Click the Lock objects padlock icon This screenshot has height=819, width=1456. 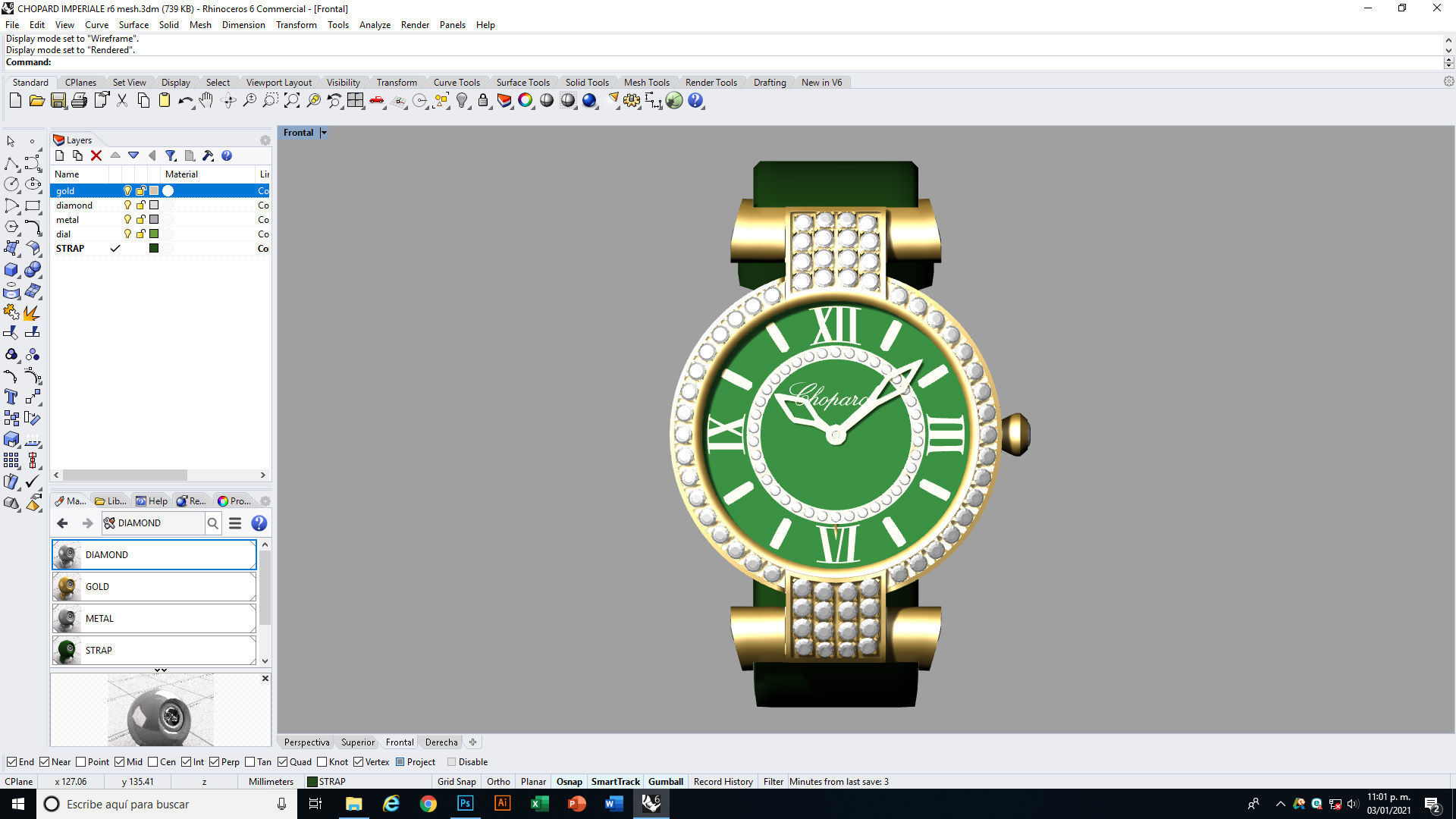[483, 100]
